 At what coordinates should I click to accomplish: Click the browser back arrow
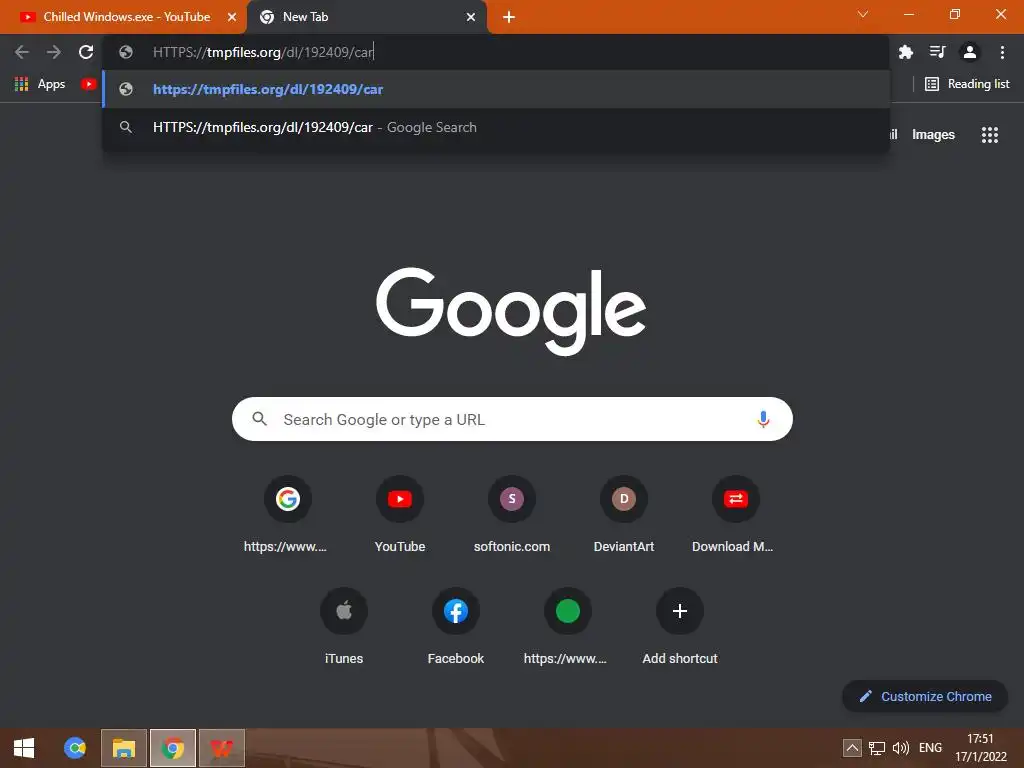[22, 52]
